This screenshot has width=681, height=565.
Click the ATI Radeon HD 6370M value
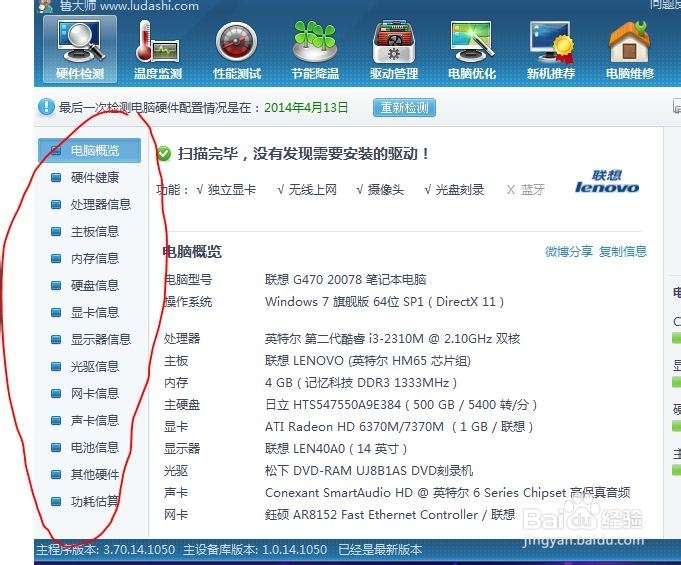click(x=399, y=426)
